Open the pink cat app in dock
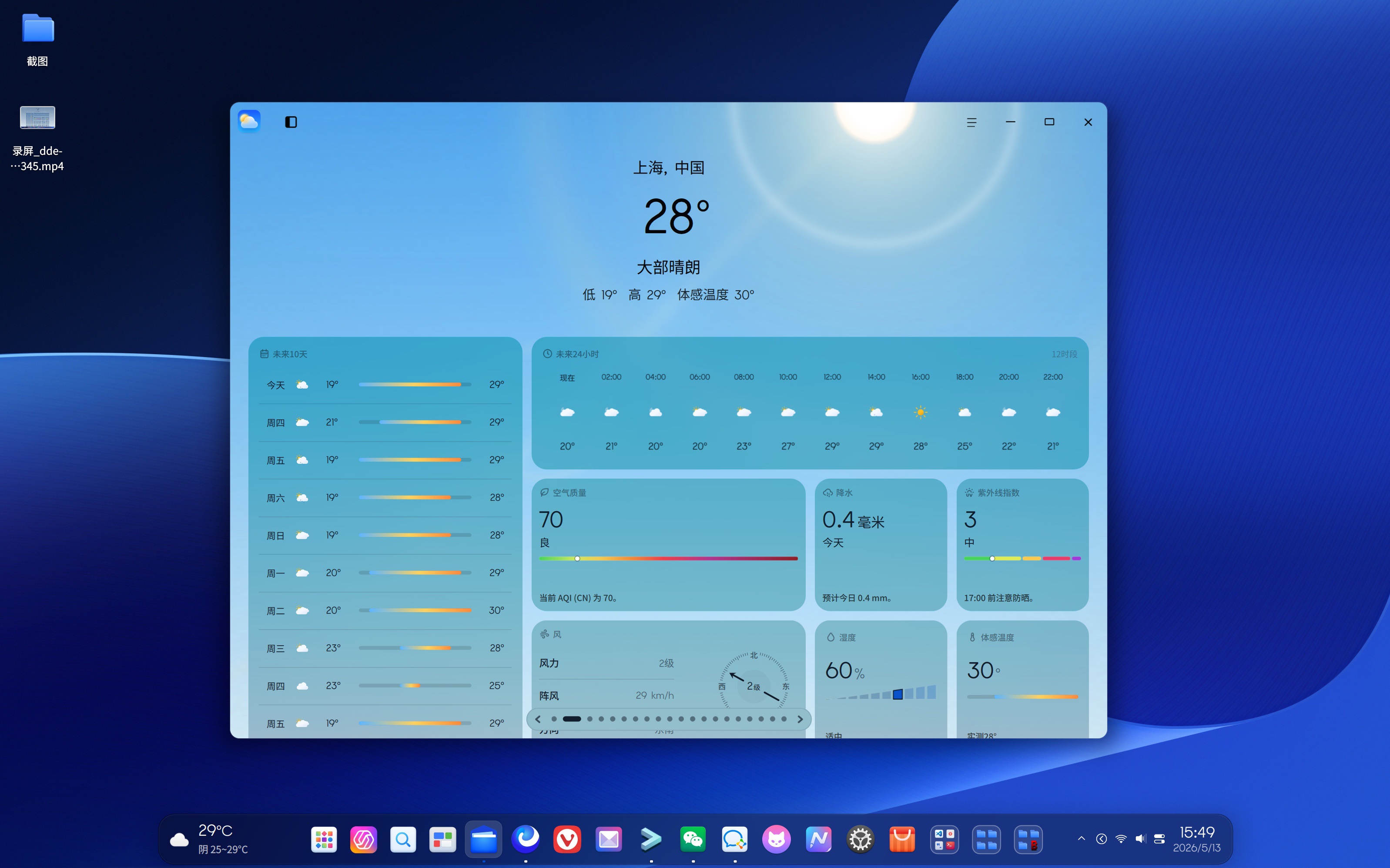The width and height of the screenshot is (1390, 868). 777,840
